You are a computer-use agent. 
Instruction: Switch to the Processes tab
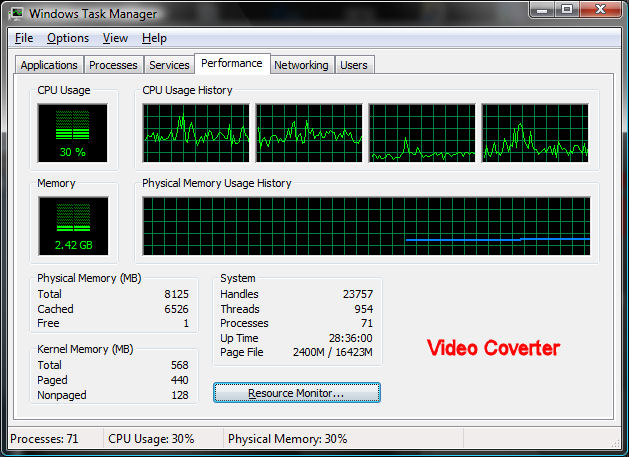click(113, 65)
